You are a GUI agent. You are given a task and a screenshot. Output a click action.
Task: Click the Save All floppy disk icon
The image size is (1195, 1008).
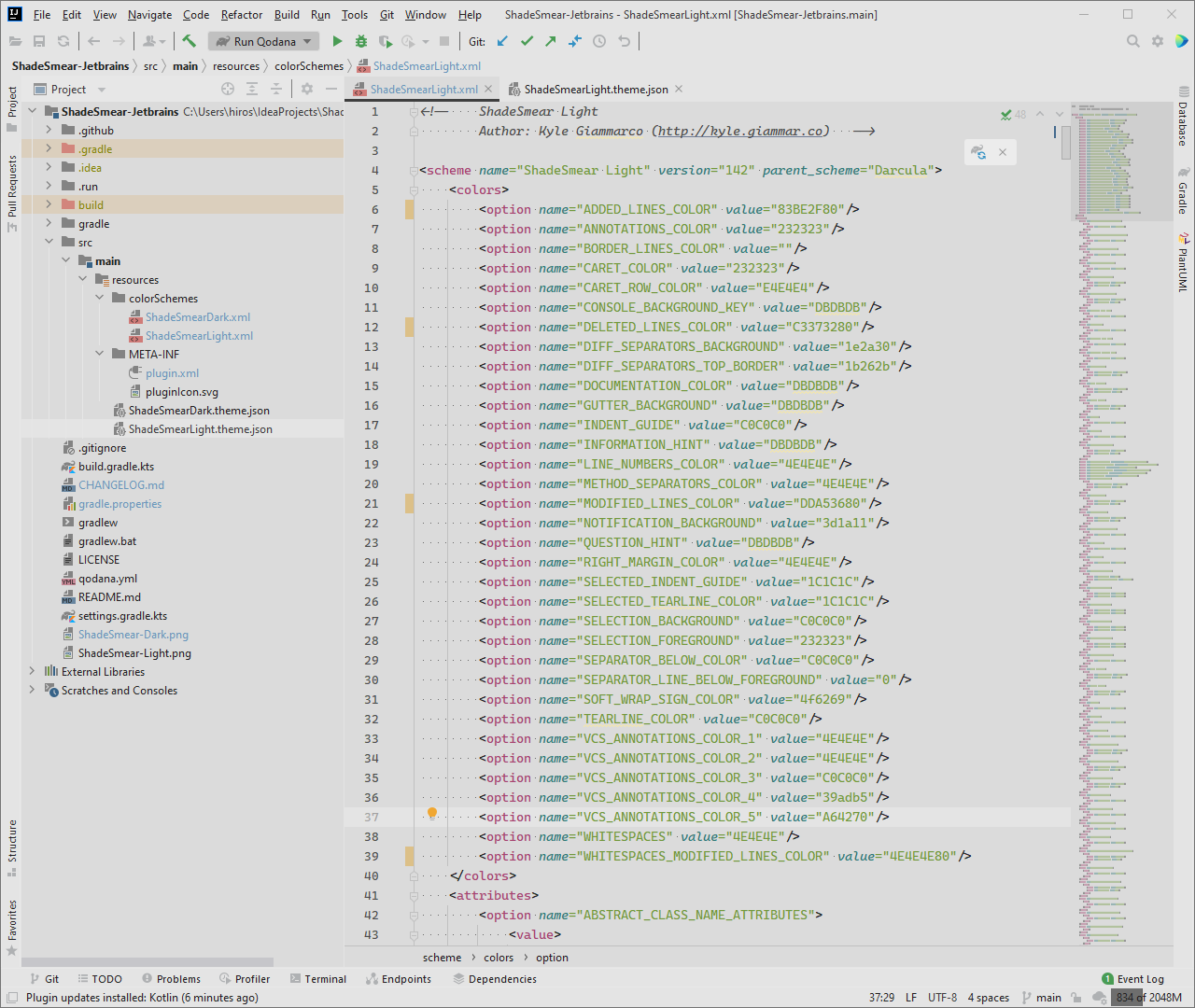(x=39, y=41)
